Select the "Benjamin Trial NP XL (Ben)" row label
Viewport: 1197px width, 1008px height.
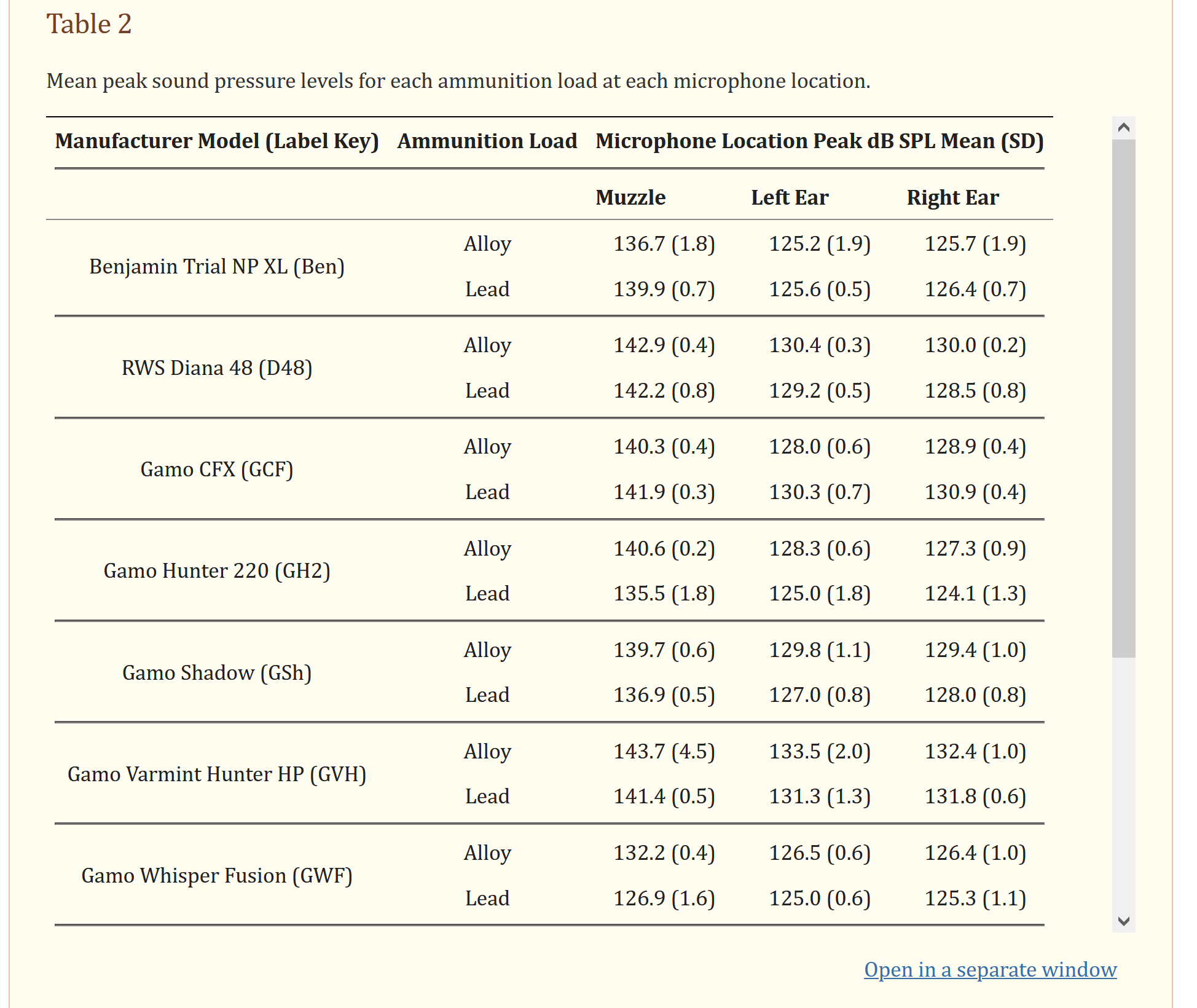tap(217, 267)
